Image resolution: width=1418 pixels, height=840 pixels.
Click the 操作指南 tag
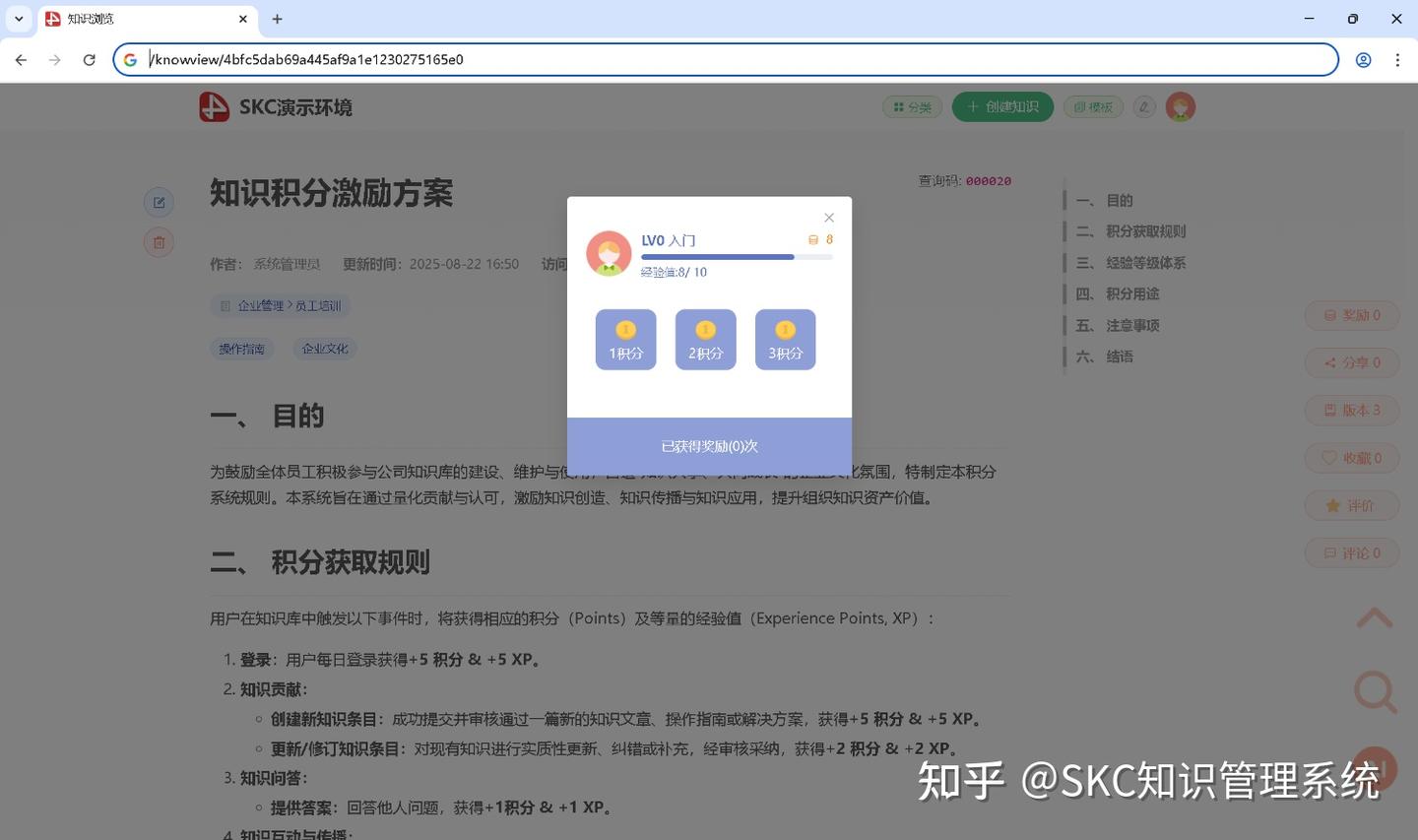[x=241, y=349]
